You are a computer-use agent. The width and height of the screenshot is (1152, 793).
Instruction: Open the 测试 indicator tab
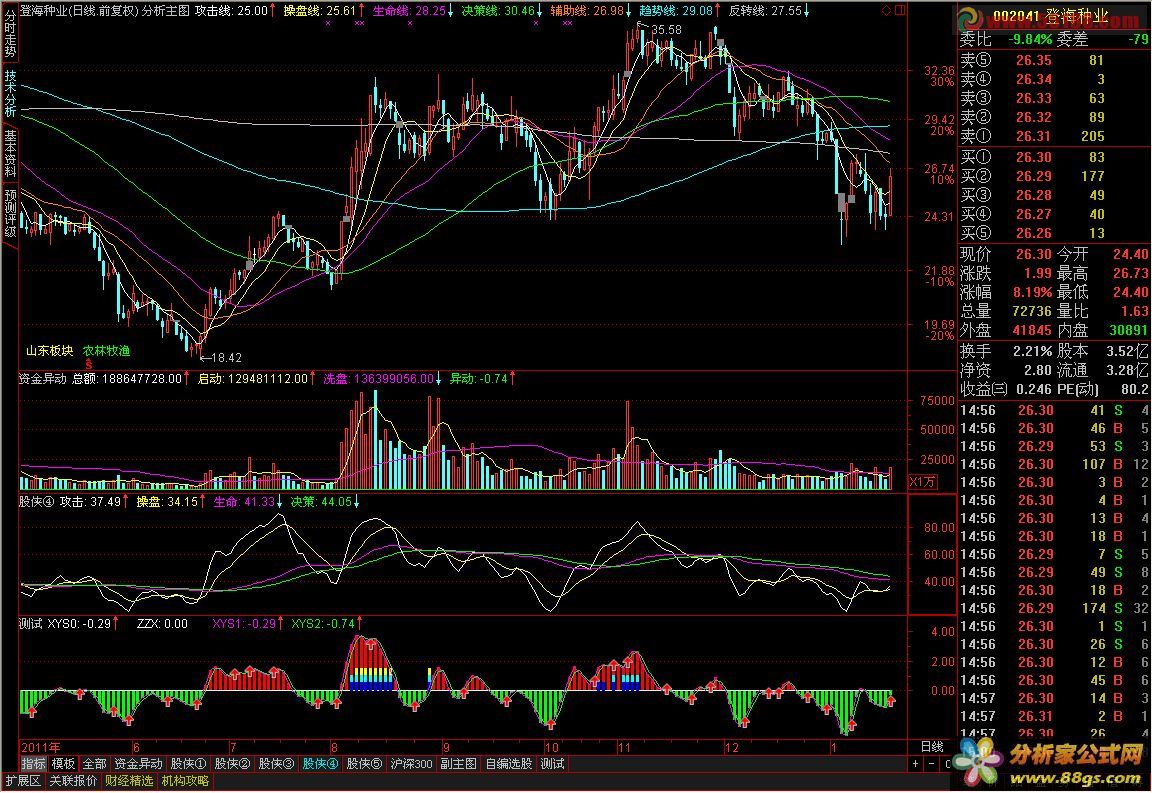552,764
